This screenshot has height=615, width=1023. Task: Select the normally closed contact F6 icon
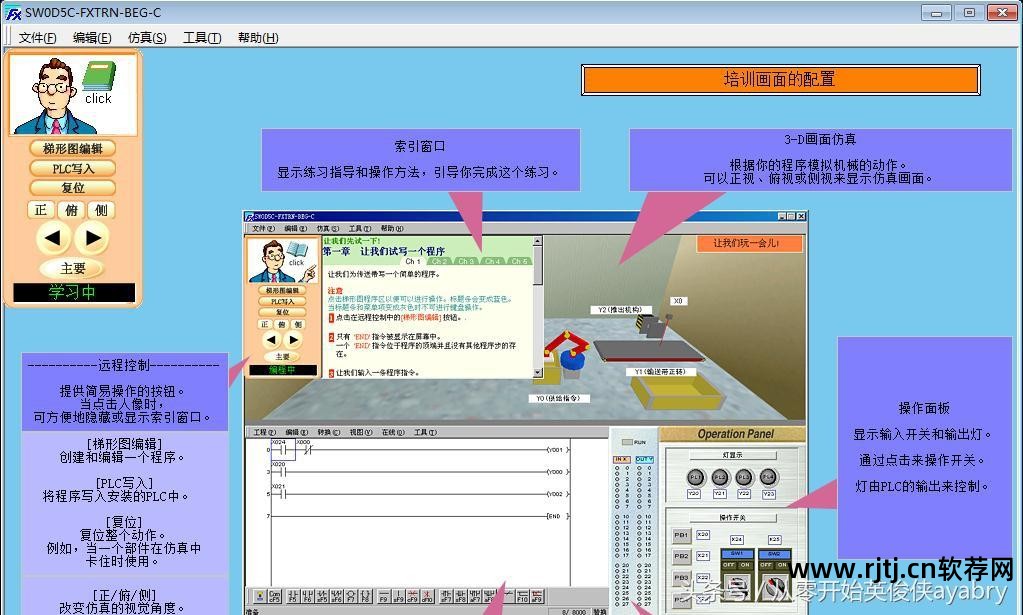(305, 597)
